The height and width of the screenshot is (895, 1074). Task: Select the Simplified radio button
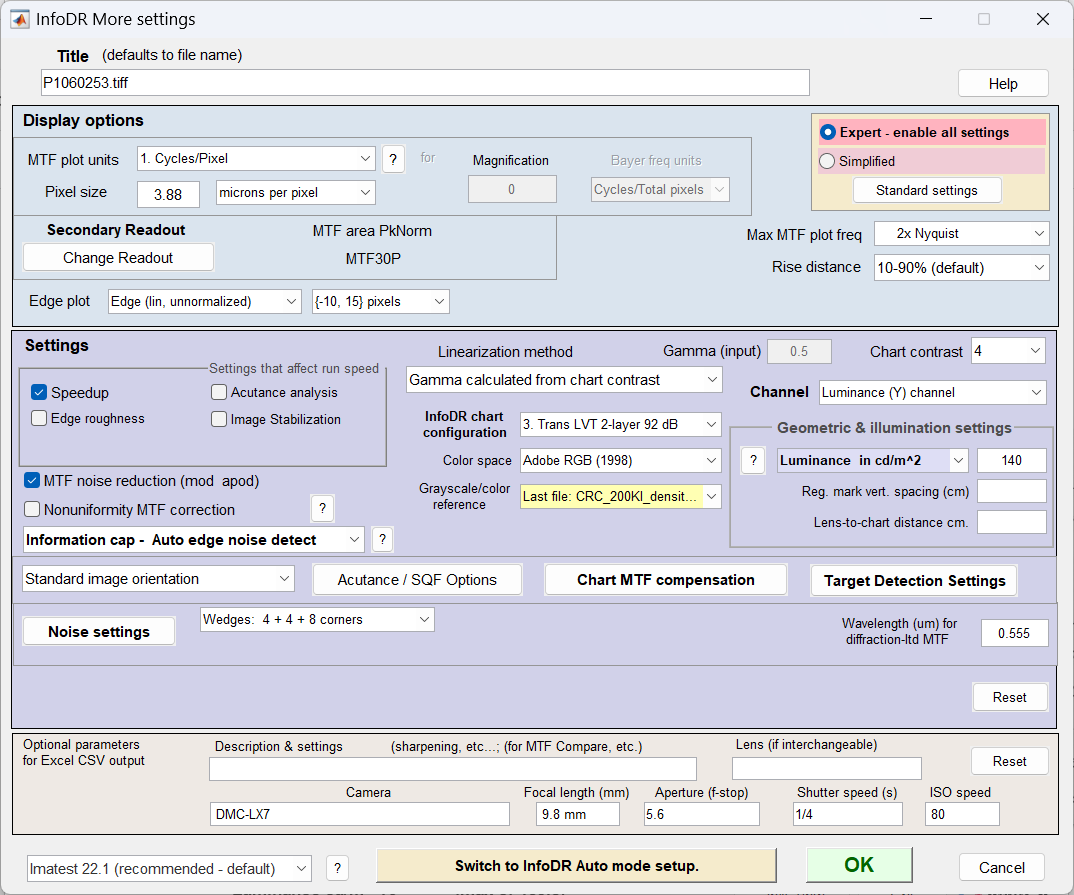click(827, 161)
